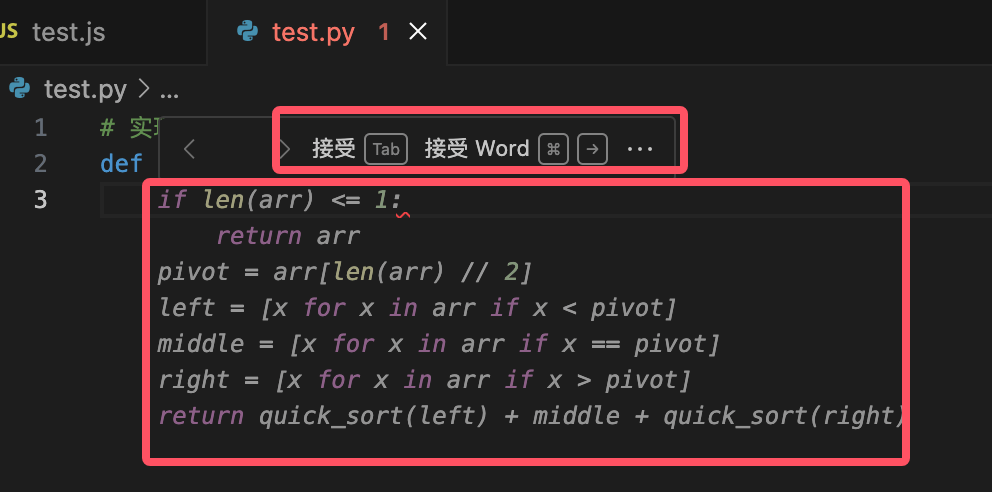Expand the breadcrumb chevron after test.py
992x492 pixels.
pyautogui.click(x=143, y=90)
